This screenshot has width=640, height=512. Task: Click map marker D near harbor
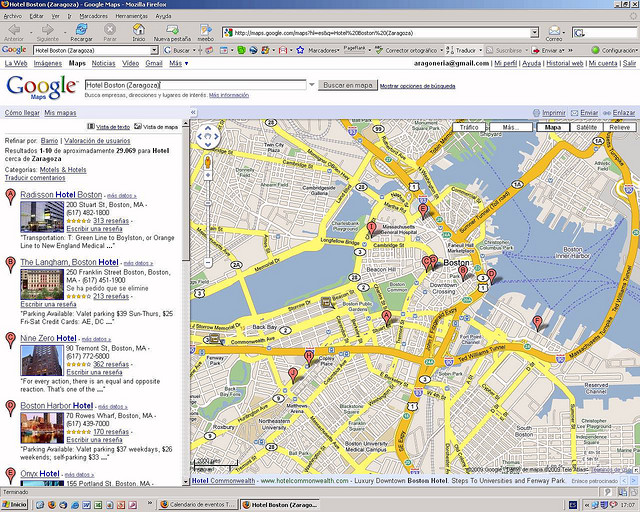pos(492,276)
